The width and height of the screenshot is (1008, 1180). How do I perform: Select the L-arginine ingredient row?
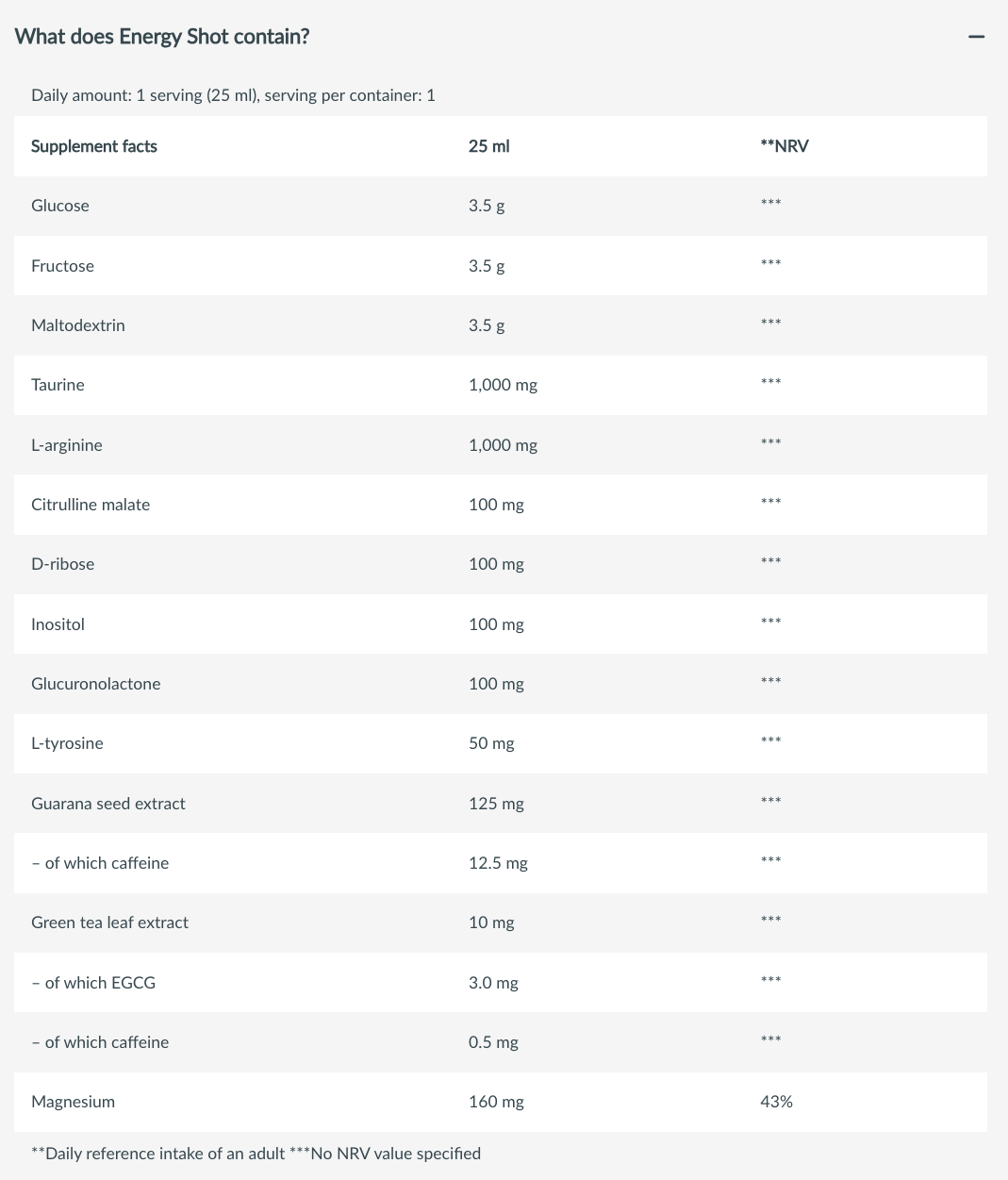501,445
